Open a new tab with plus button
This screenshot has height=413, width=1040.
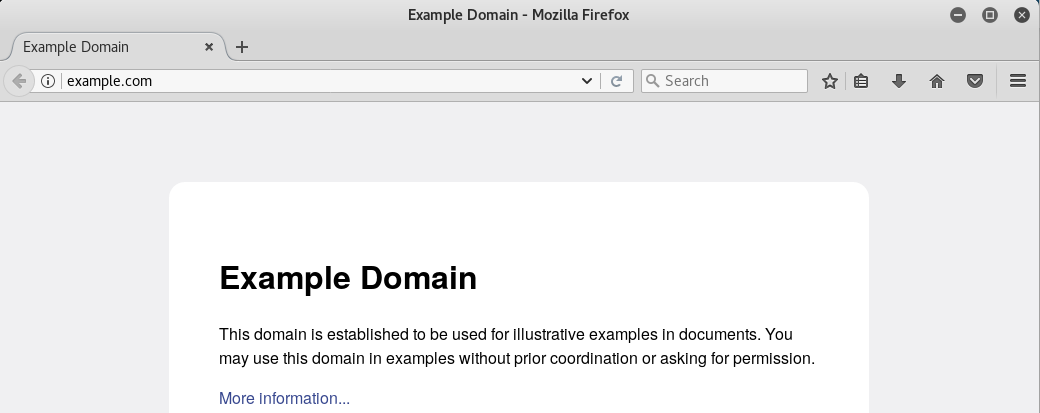pos(242,47)
